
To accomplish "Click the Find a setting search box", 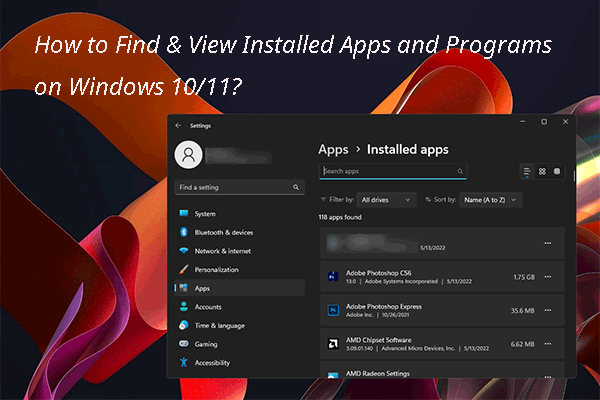I will point(240,187).
